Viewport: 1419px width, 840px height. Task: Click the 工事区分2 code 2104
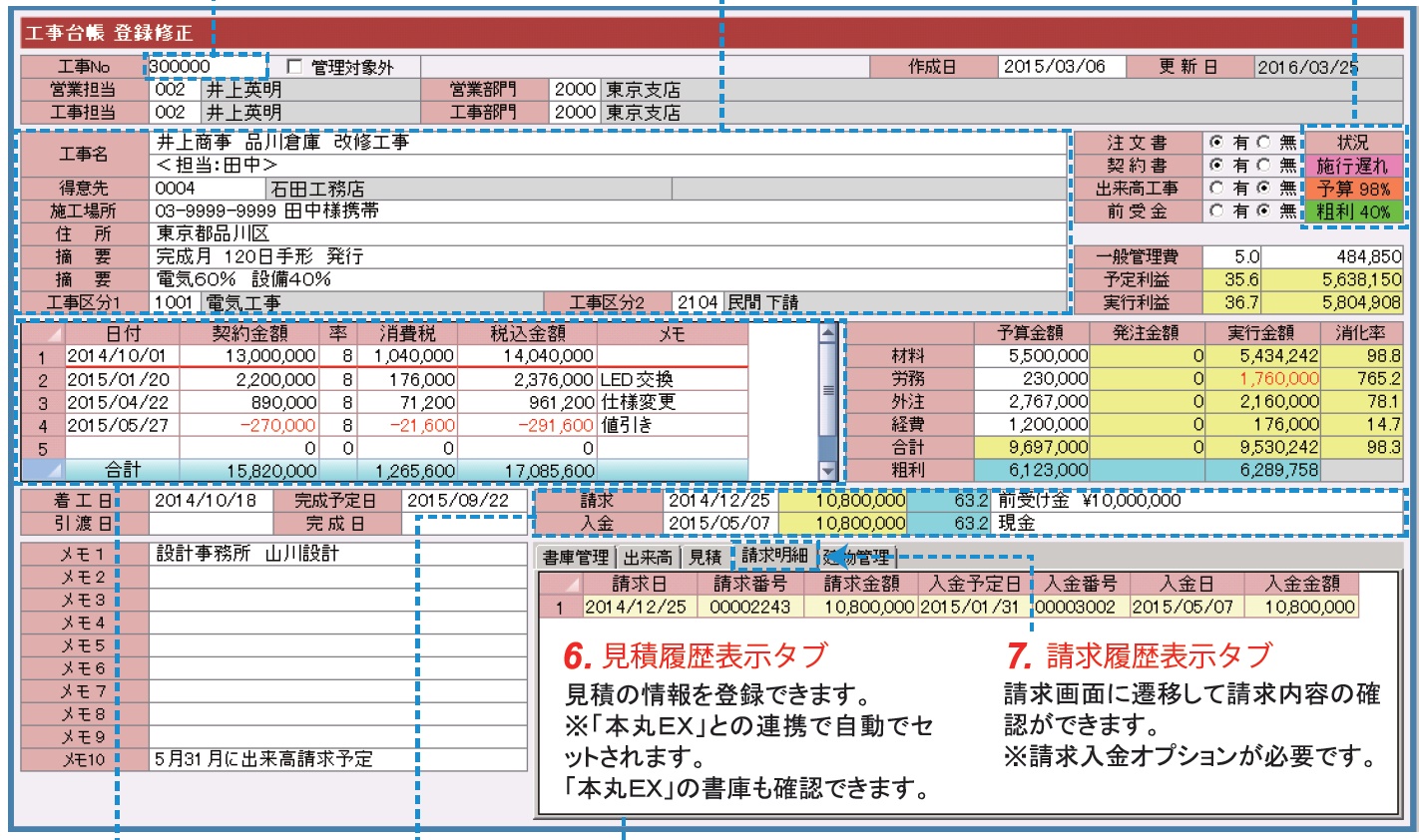point(698,302)
